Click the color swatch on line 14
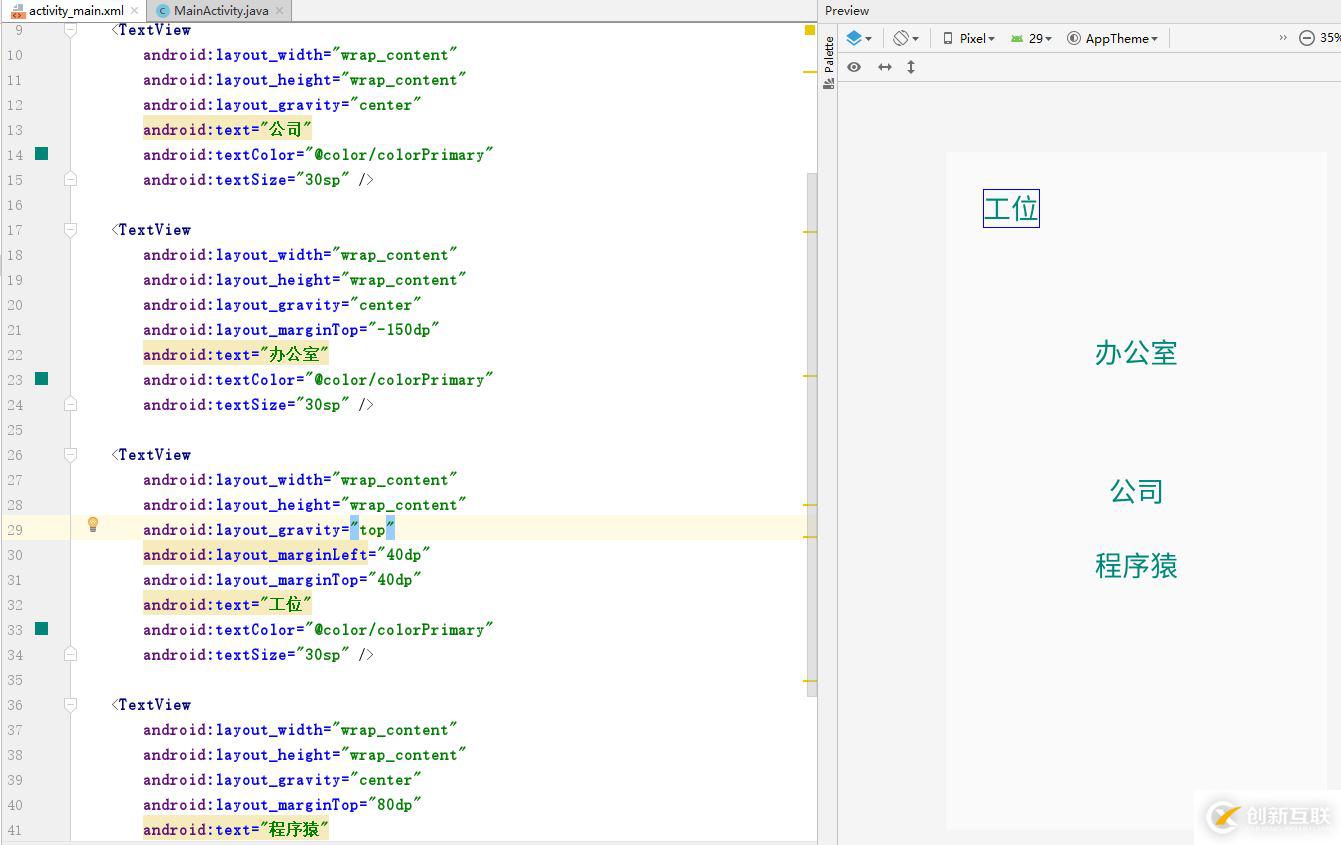The image size is (1341, 845). pos(41,154)
